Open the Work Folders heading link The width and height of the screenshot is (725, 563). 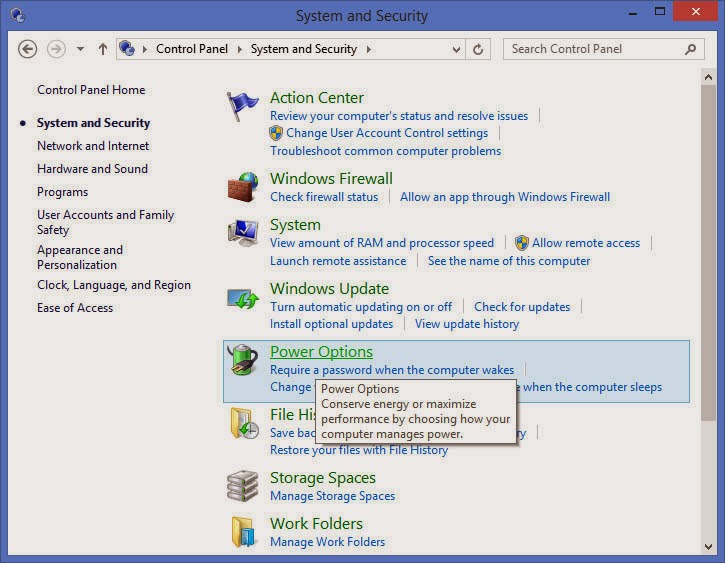point(316,524)
